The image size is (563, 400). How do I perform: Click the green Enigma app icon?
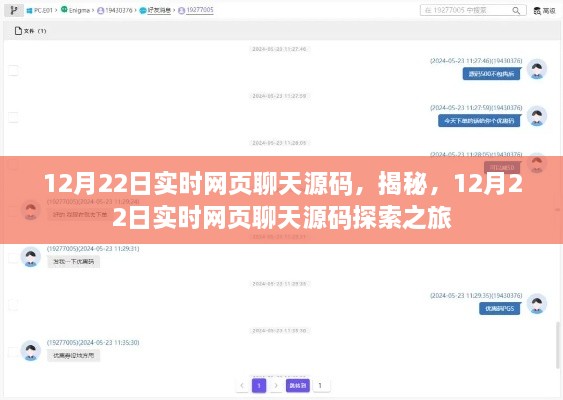point(64,10)
